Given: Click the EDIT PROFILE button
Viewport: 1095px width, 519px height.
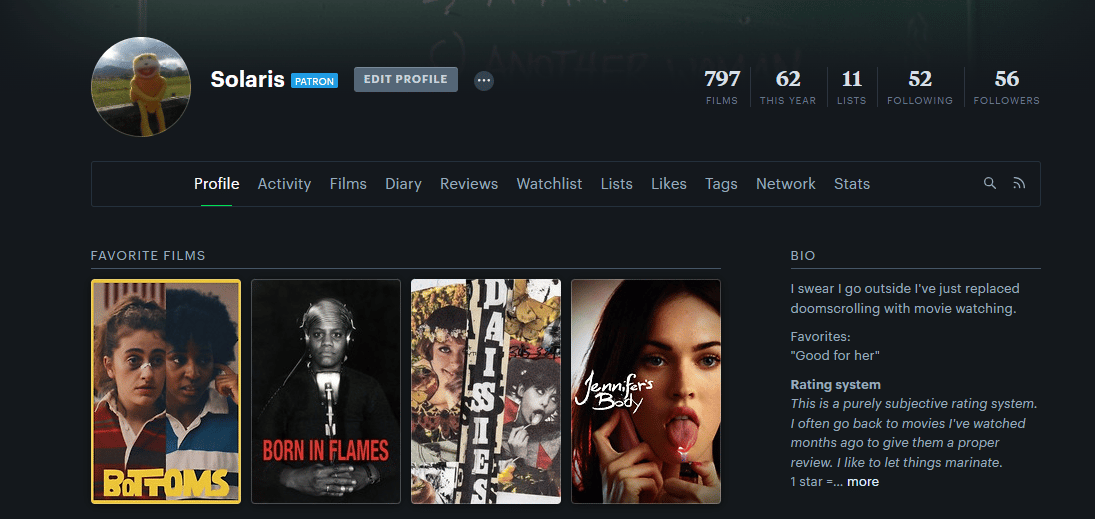Looking at the screenshot, I should pyautogui.click(x=406, y=80).
